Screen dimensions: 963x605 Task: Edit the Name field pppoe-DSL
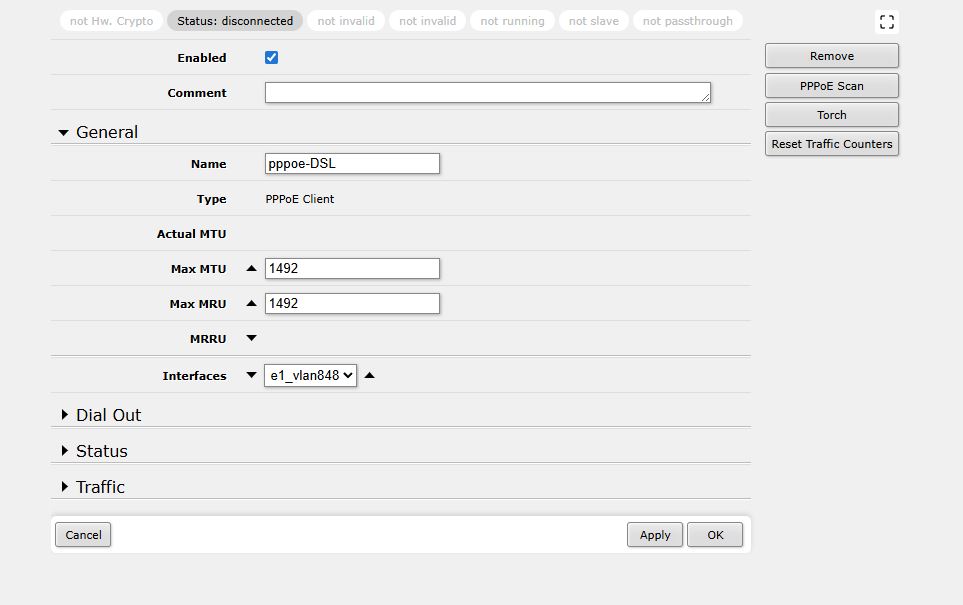(353, 163)
